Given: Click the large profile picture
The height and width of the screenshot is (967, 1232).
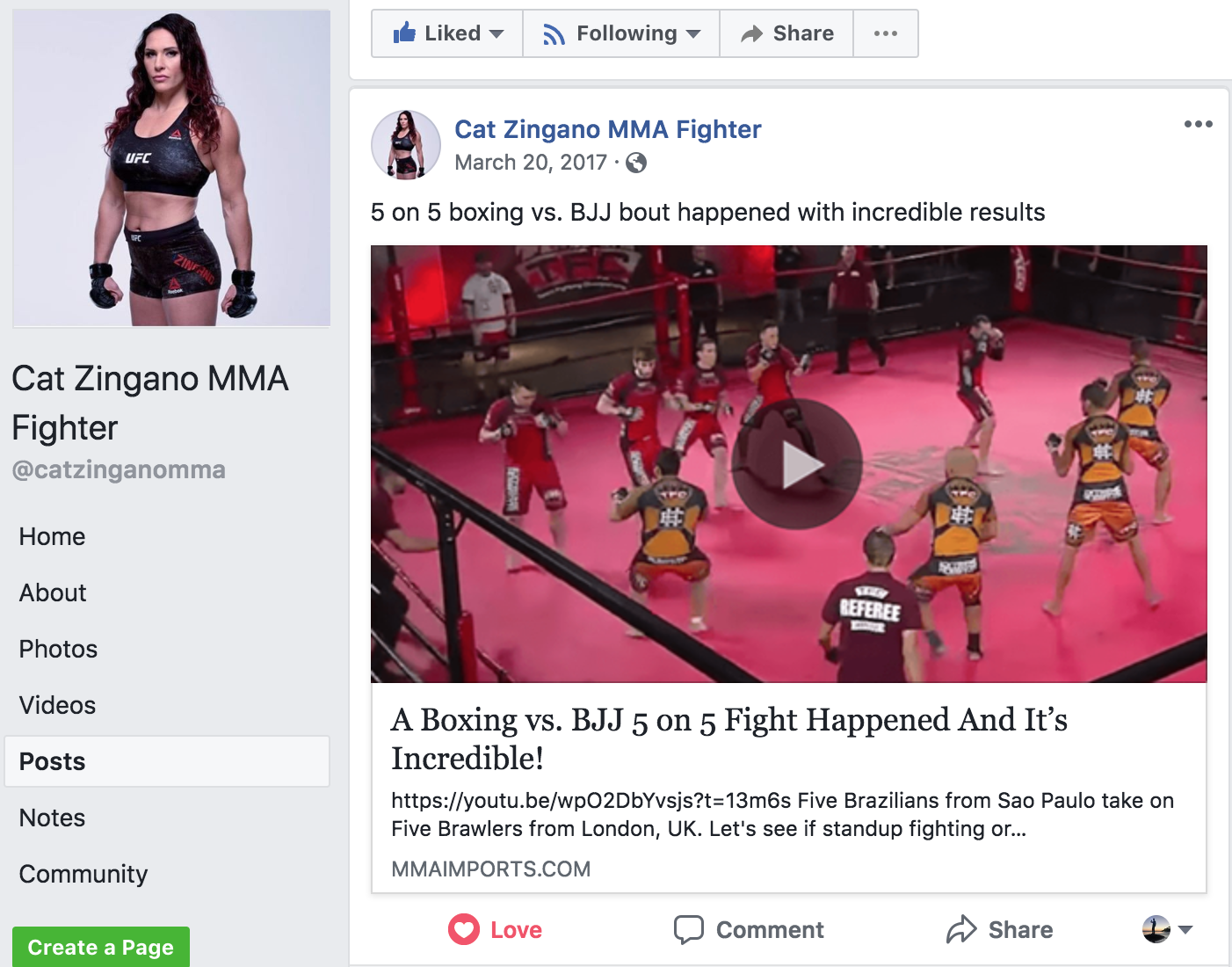Looking at the screenshot, I should (171, 168).
